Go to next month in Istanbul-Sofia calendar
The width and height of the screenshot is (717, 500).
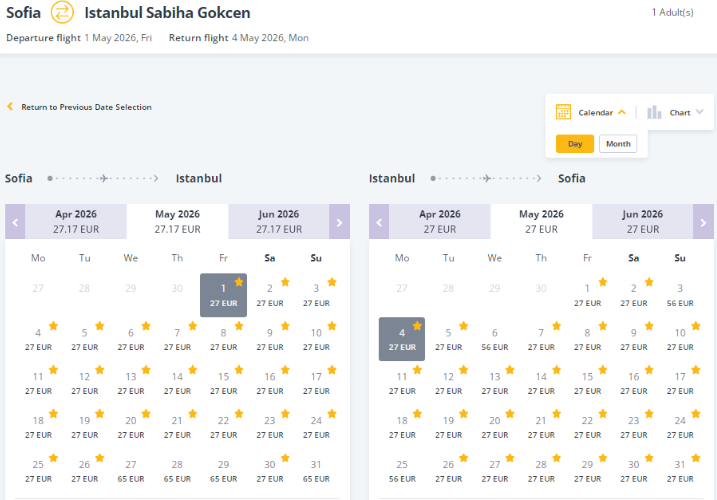point(703,222)
